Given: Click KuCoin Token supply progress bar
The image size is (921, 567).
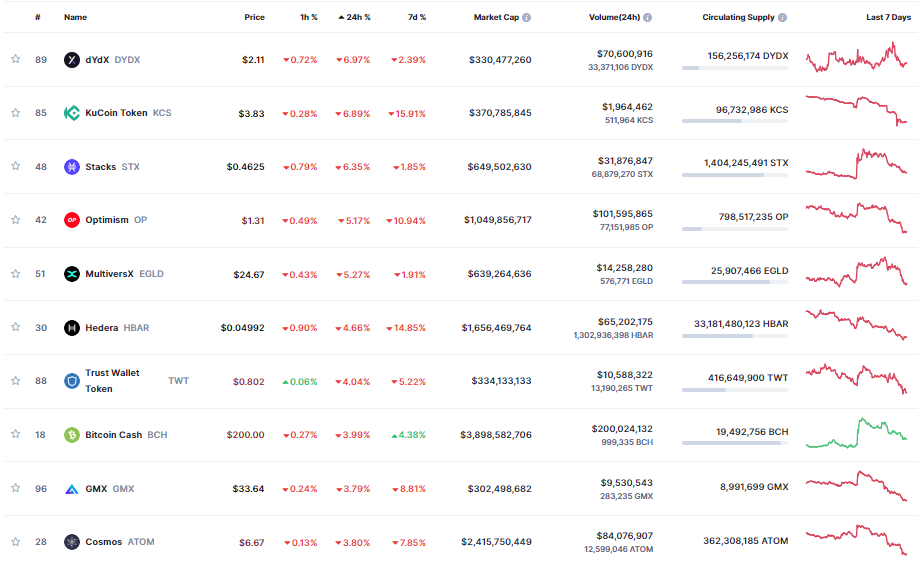Looking at the screenshot, I should (735, 121).
